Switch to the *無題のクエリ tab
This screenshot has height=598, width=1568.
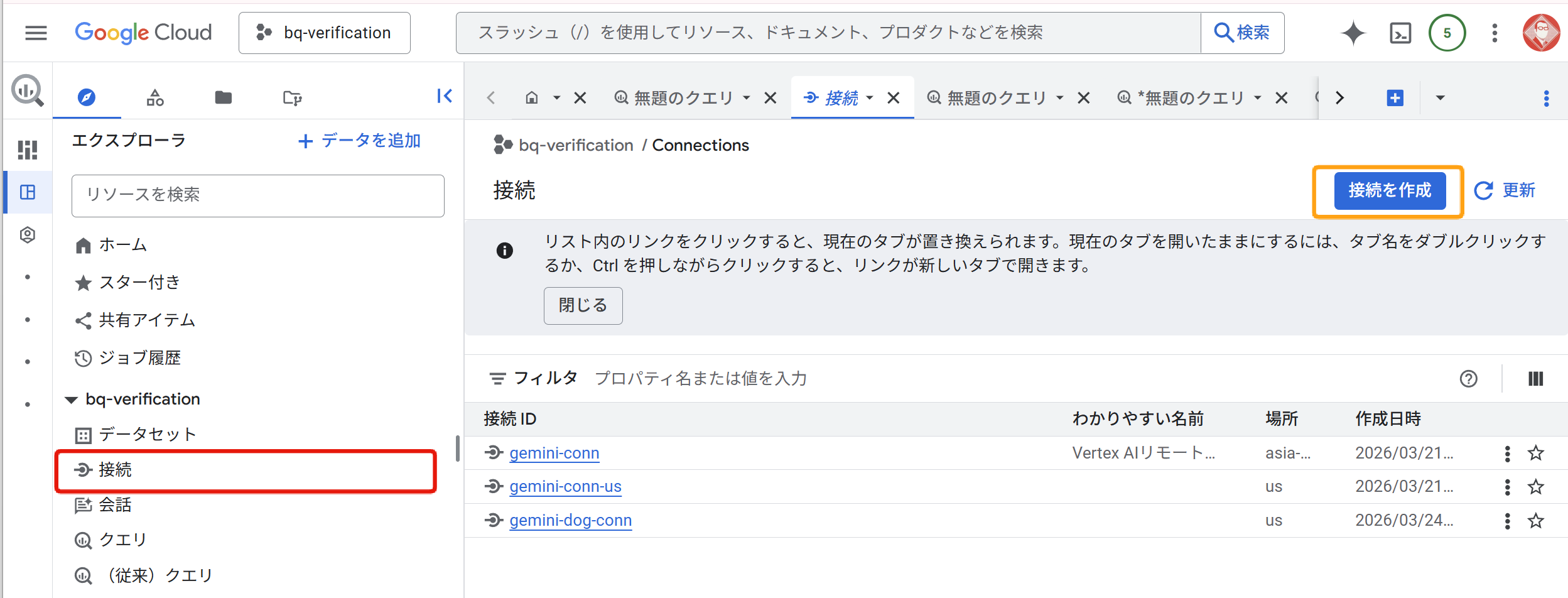(x=1181, y=98)
